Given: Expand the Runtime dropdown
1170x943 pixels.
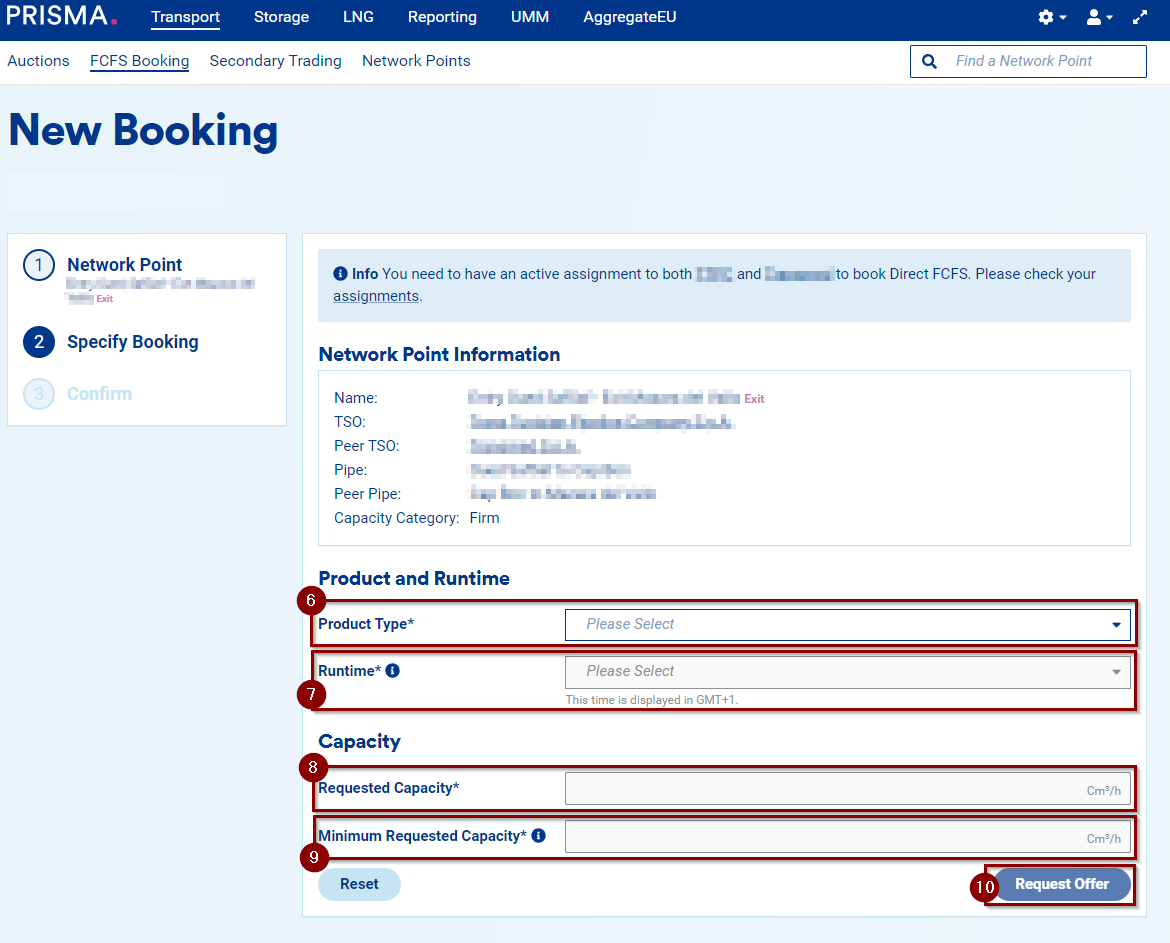Looking at the screenshot, I should tap(847, 672).
